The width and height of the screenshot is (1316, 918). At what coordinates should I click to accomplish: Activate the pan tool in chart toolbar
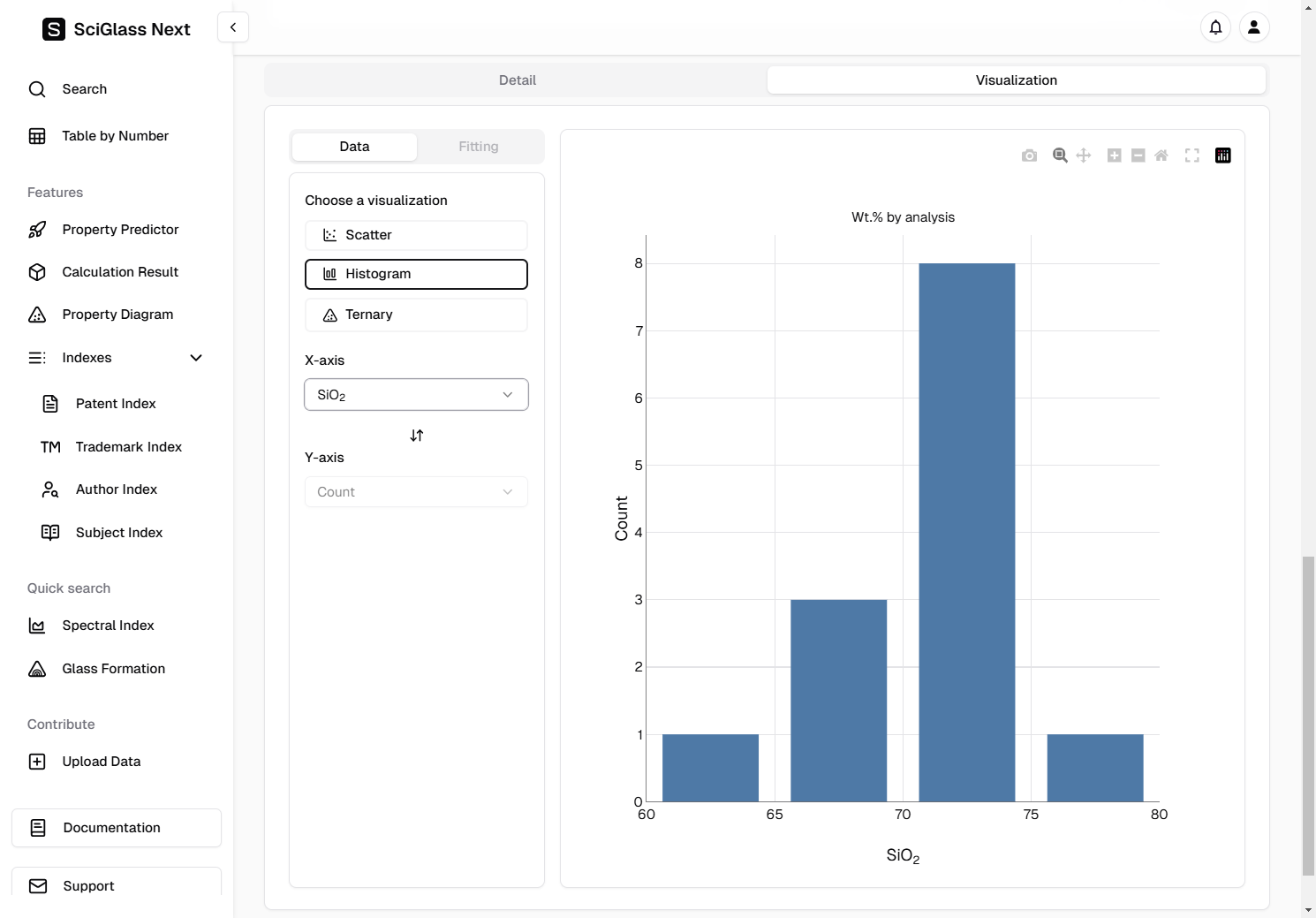[1084, 156]
